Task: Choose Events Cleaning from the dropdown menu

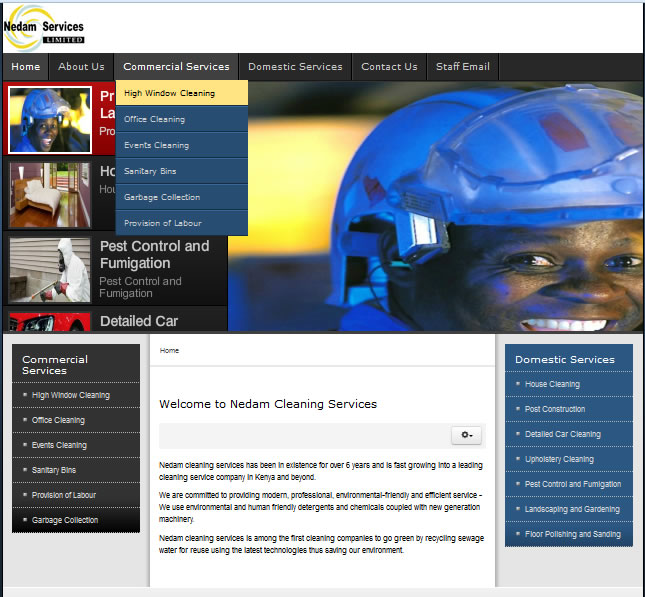Action: pos(182,145)
